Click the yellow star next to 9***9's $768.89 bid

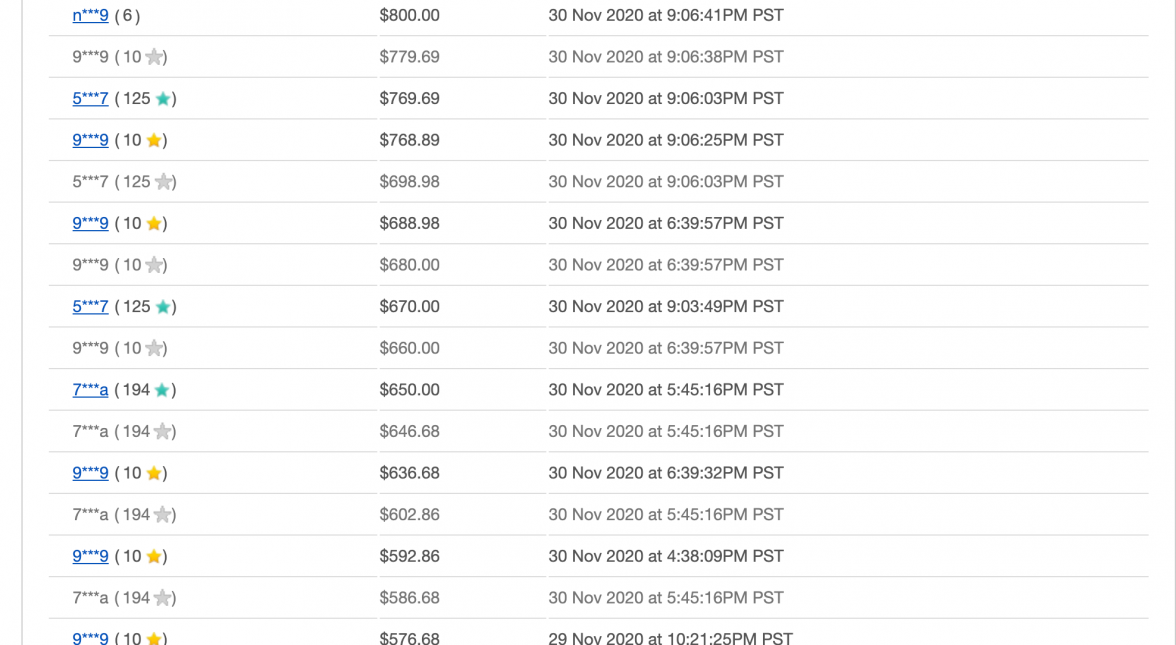click(152, 140)
